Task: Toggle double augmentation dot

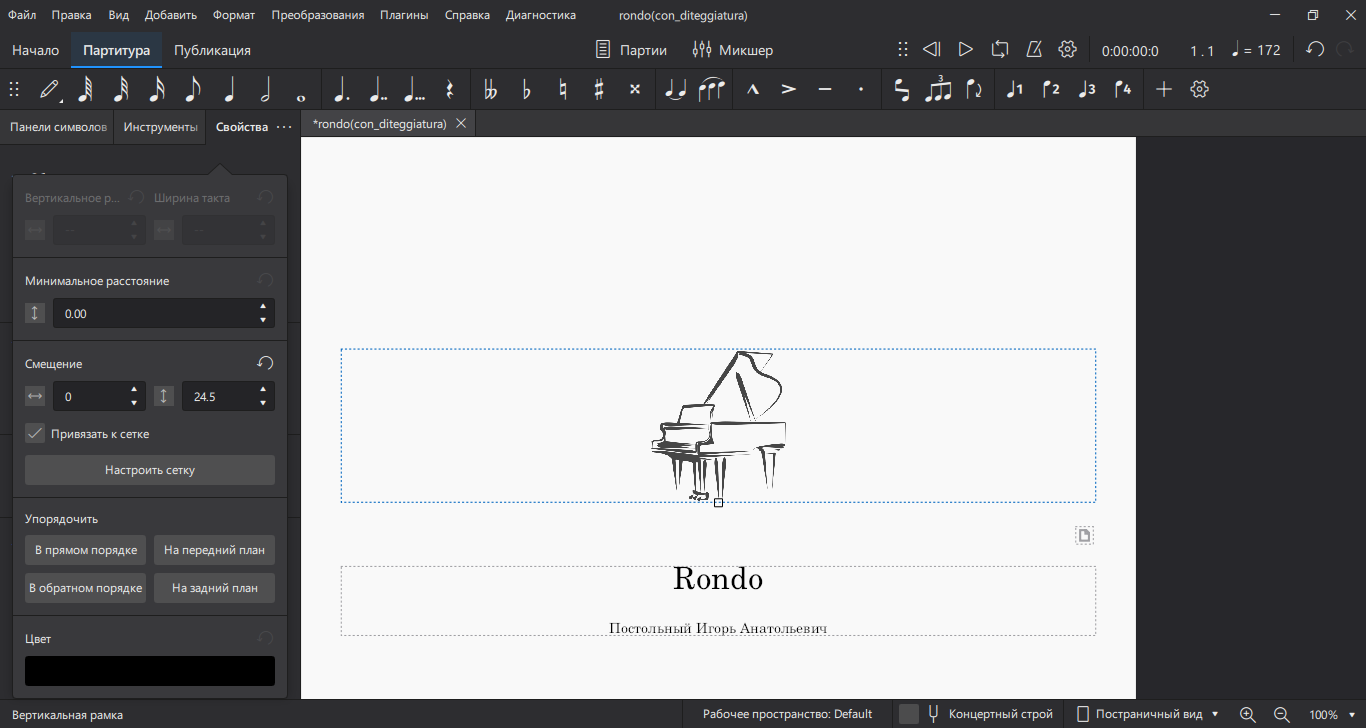Action: pos(377,89)
